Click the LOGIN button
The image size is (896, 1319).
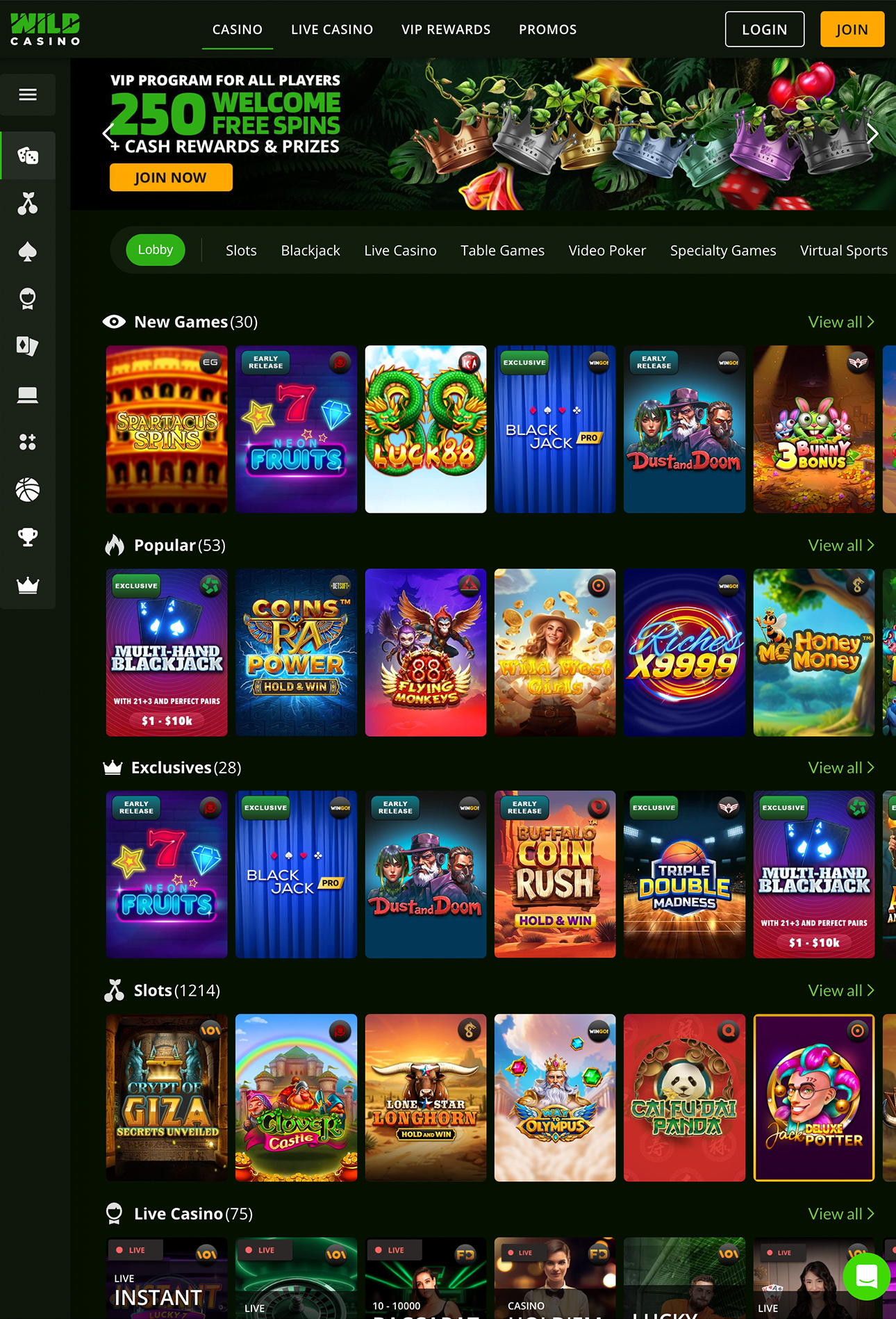[x=765, y=29]
